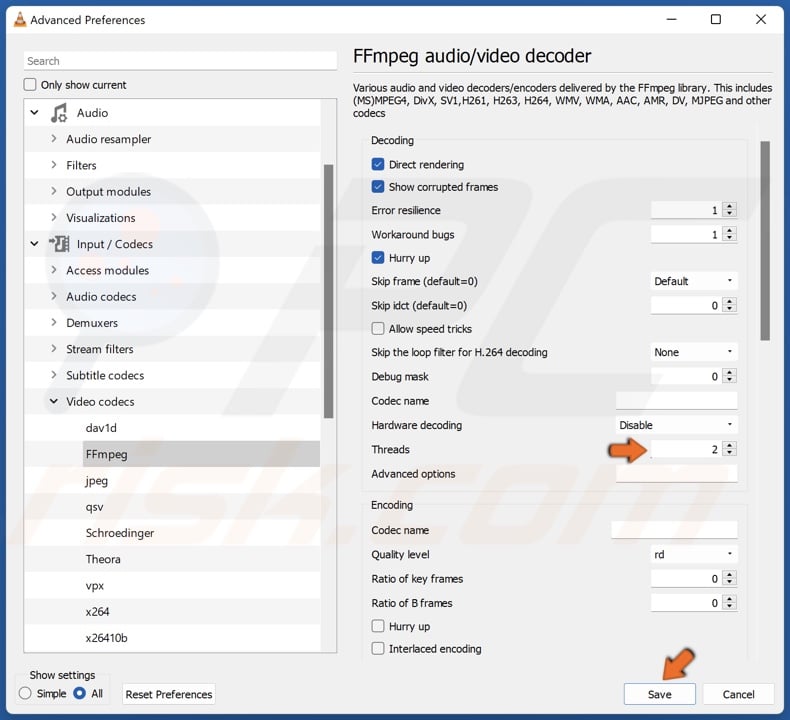Increase Ratio of key frames stepper
Viewport: 790px width, 720px height.
730,574
